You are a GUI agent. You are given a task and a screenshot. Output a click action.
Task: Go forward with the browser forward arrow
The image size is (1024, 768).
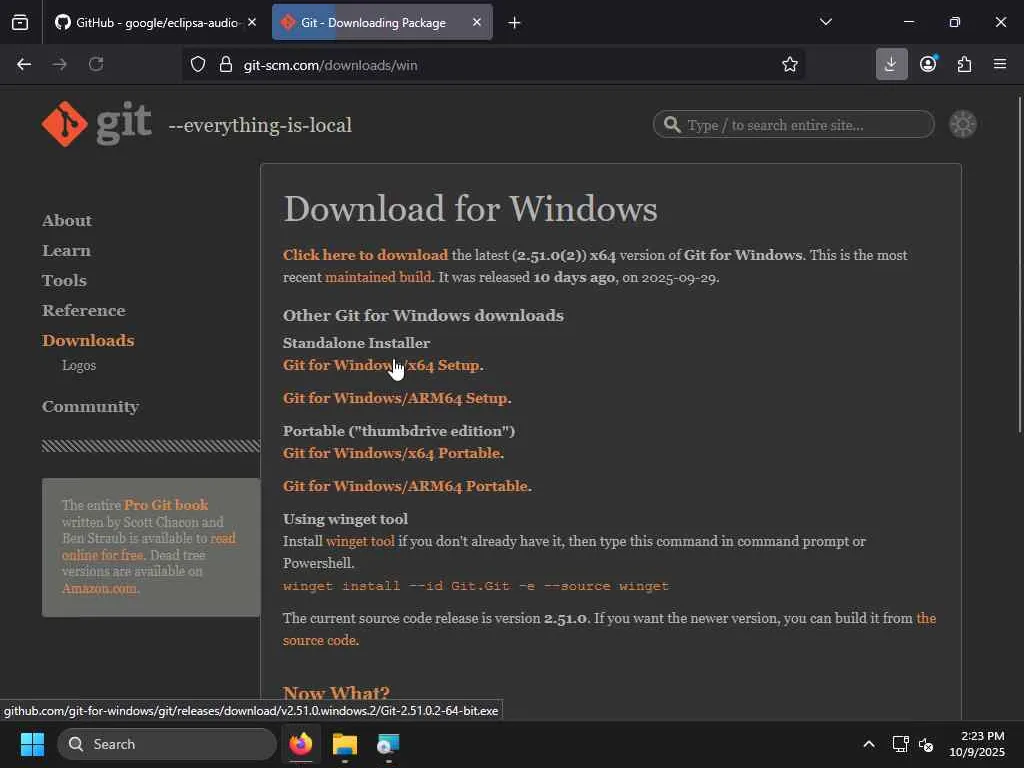[59, 64]
